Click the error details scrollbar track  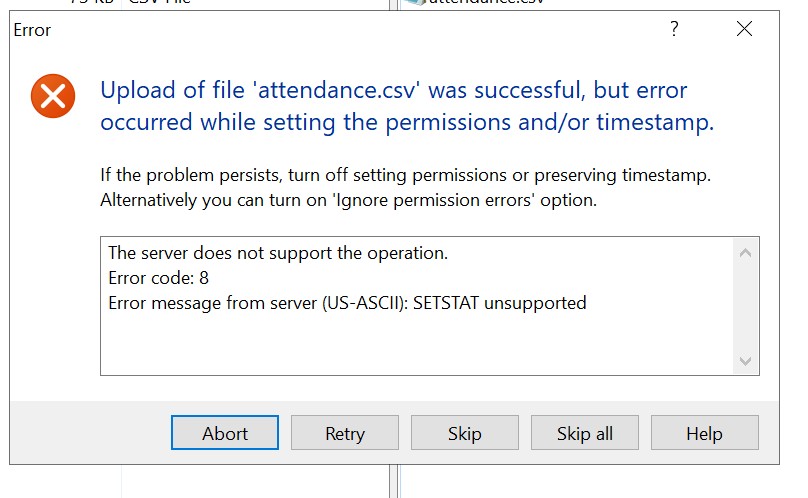745,306
